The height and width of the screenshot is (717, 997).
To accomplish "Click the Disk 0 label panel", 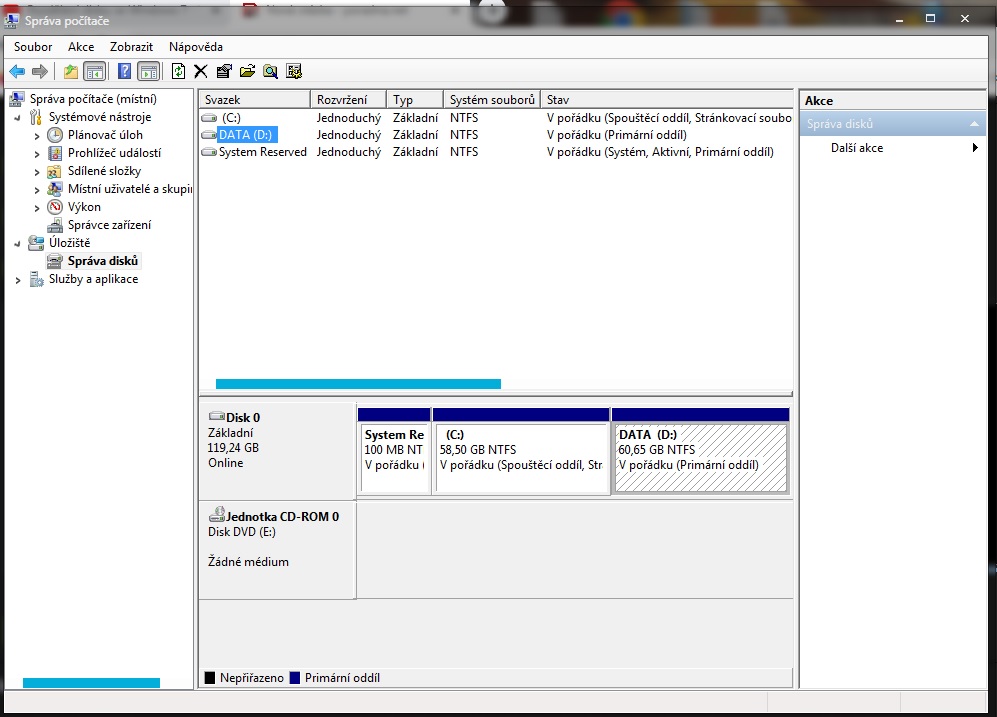I will [277, 450].
